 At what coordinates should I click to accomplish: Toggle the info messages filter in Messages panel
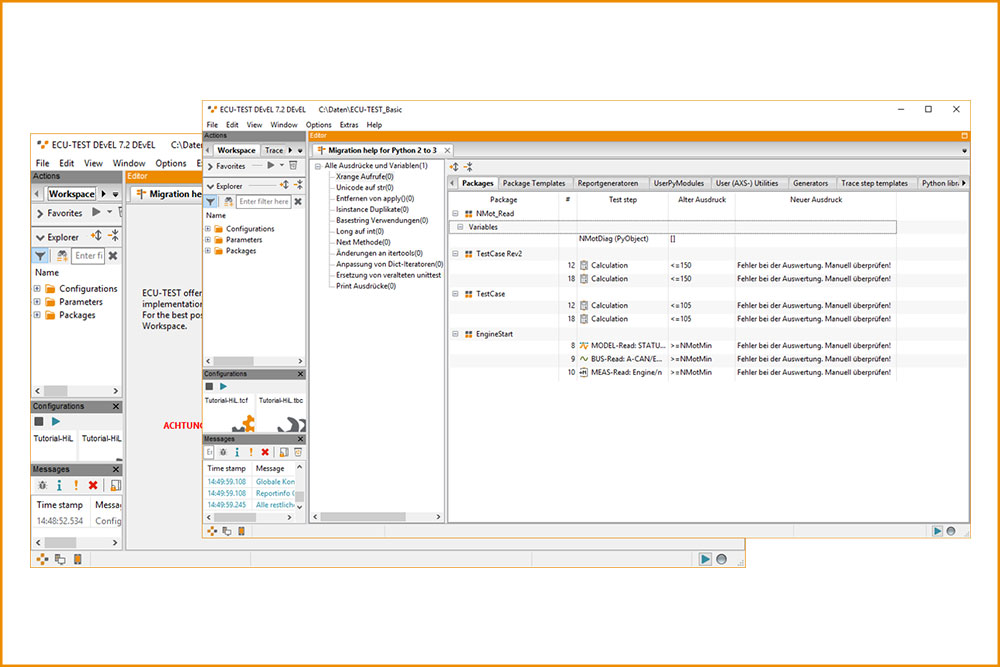coord(237,452)
